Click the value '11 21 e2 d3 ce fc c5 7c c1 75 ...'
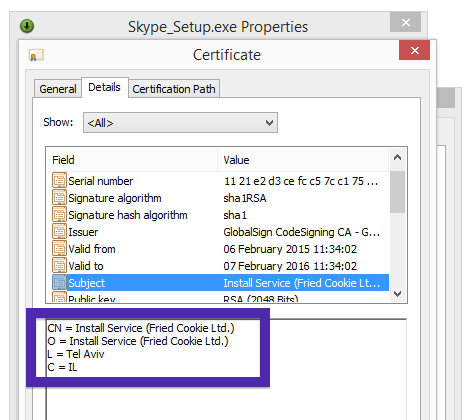 click(x=301, y=181)
